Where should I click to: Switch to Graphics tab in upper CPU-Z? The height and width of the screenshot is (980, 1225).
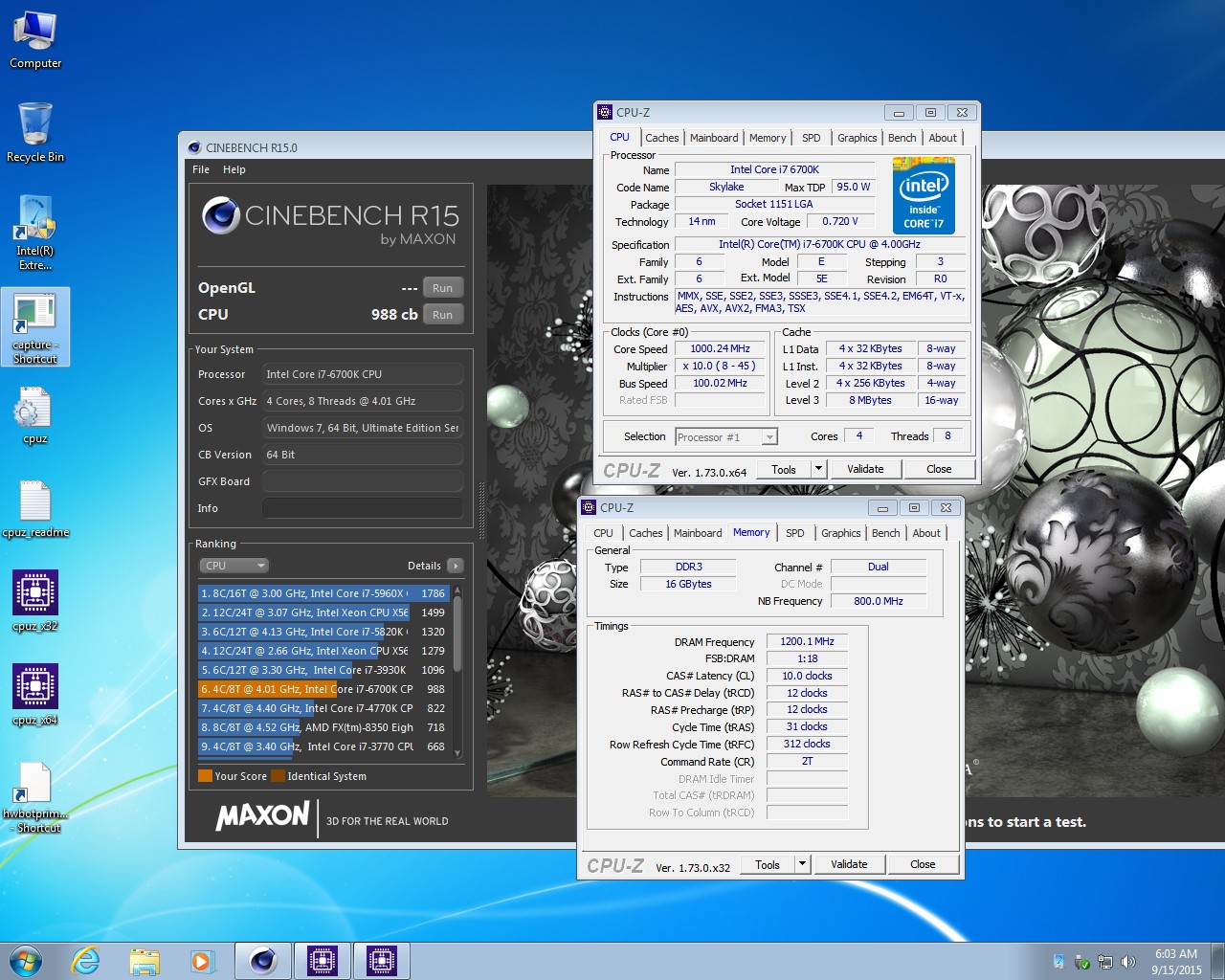coord(857,138)
